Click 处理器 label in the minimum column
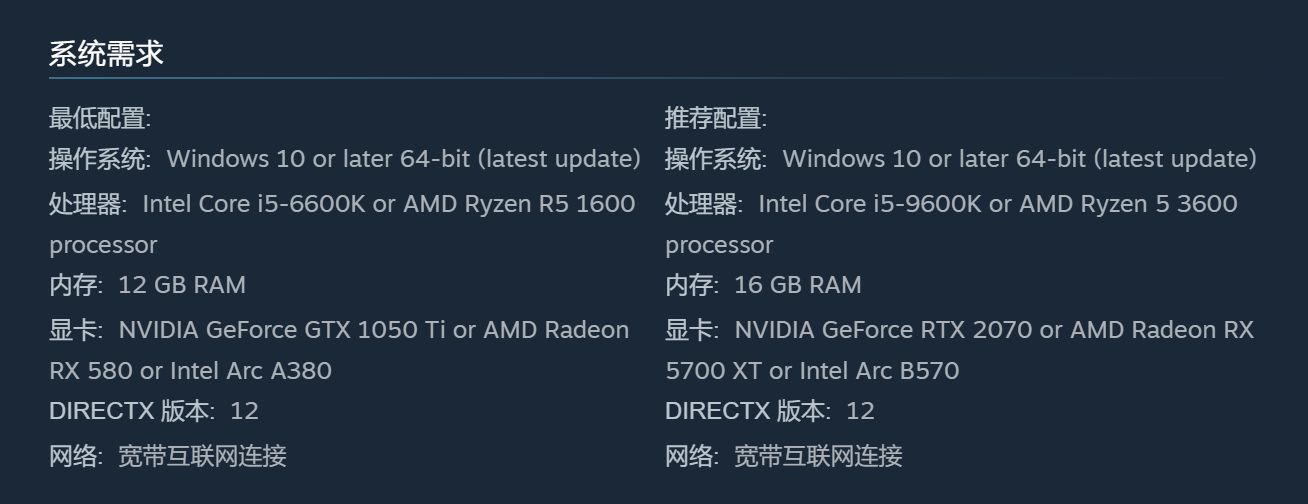Screen dimensions: 1308x504 coord(86,204)
